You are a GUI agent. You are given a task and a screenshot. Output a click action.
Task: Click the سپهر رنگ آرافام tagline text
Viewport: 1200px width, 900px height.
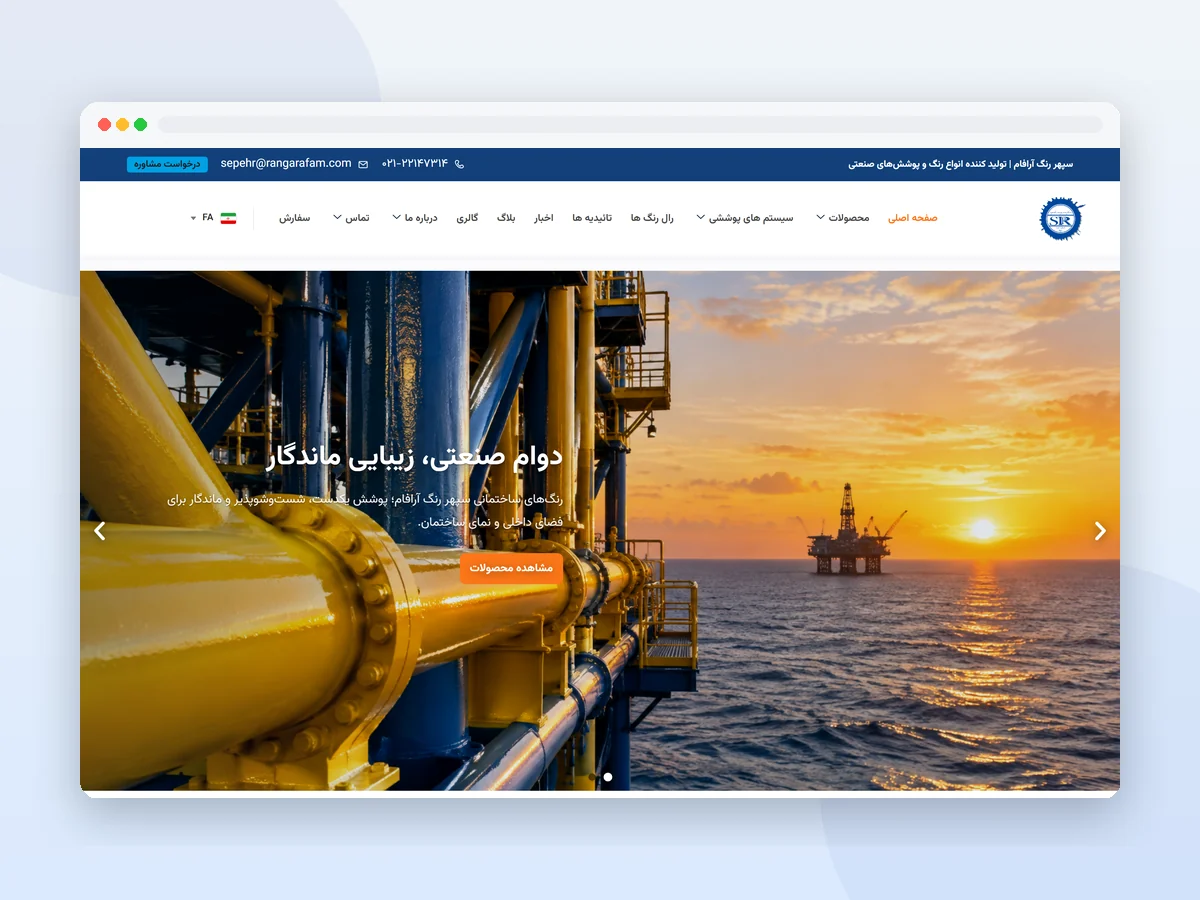pyautogui.click(x=961, y=164)
